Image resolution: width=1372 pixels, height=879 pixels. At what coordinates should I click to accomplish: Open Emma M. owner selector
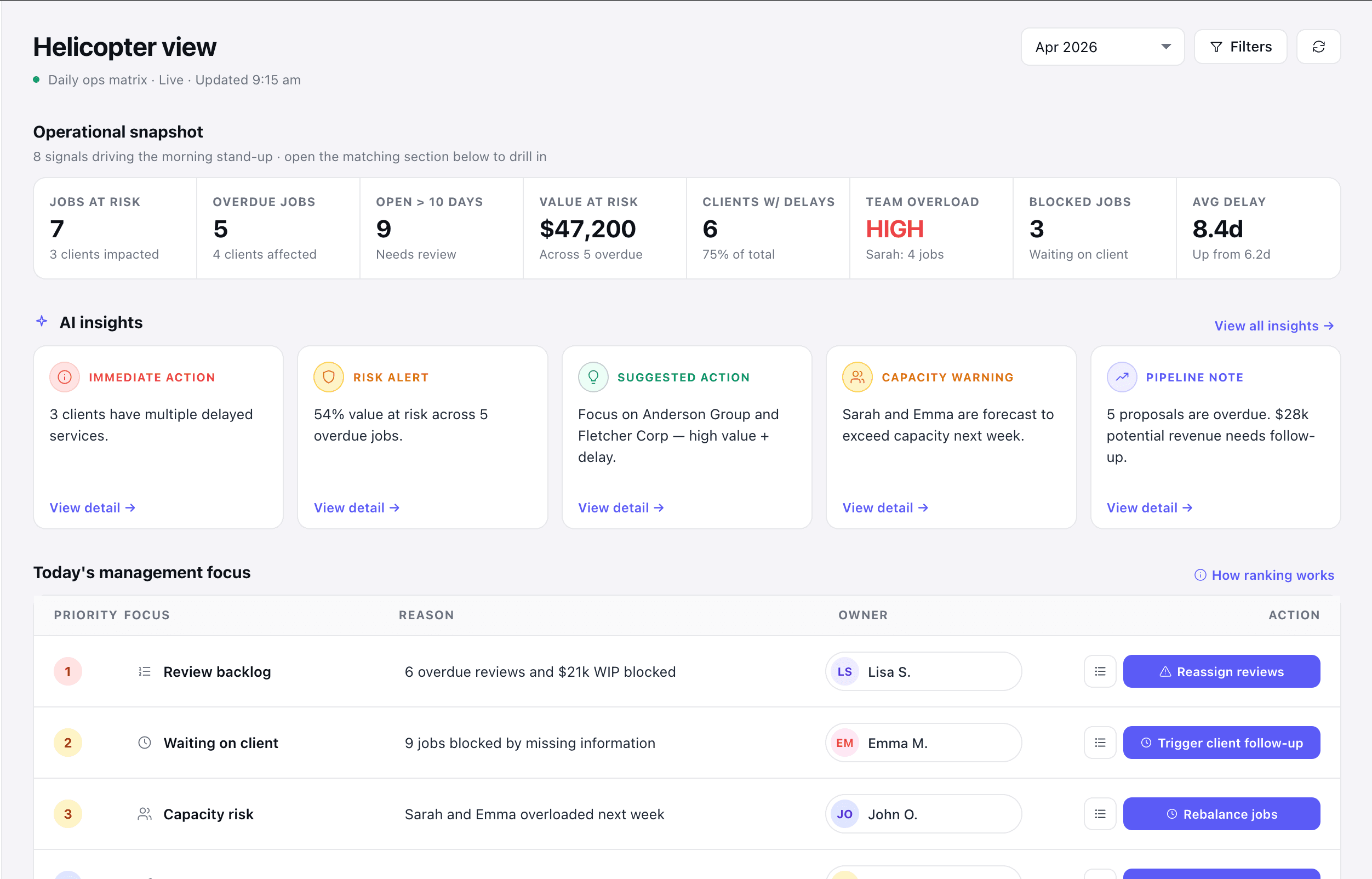923,743
